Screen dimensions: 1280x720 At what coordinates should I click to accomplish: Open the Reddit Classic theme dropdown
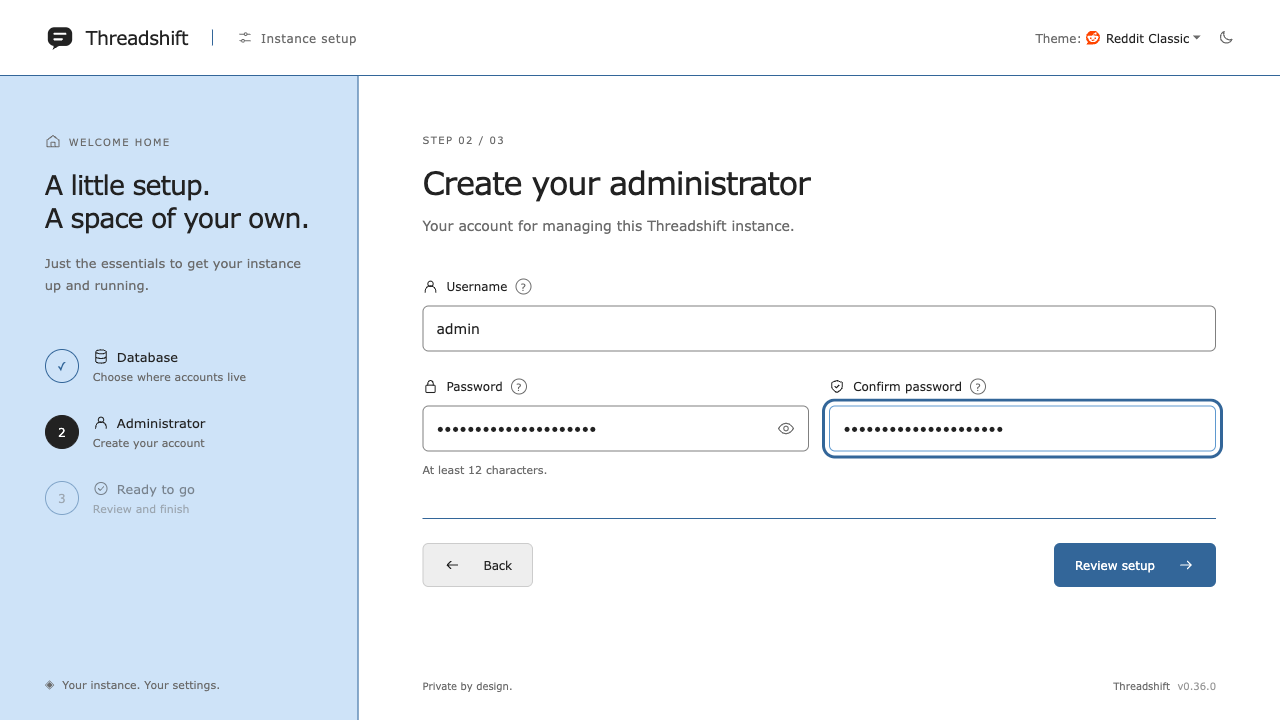click(1143, 38)
